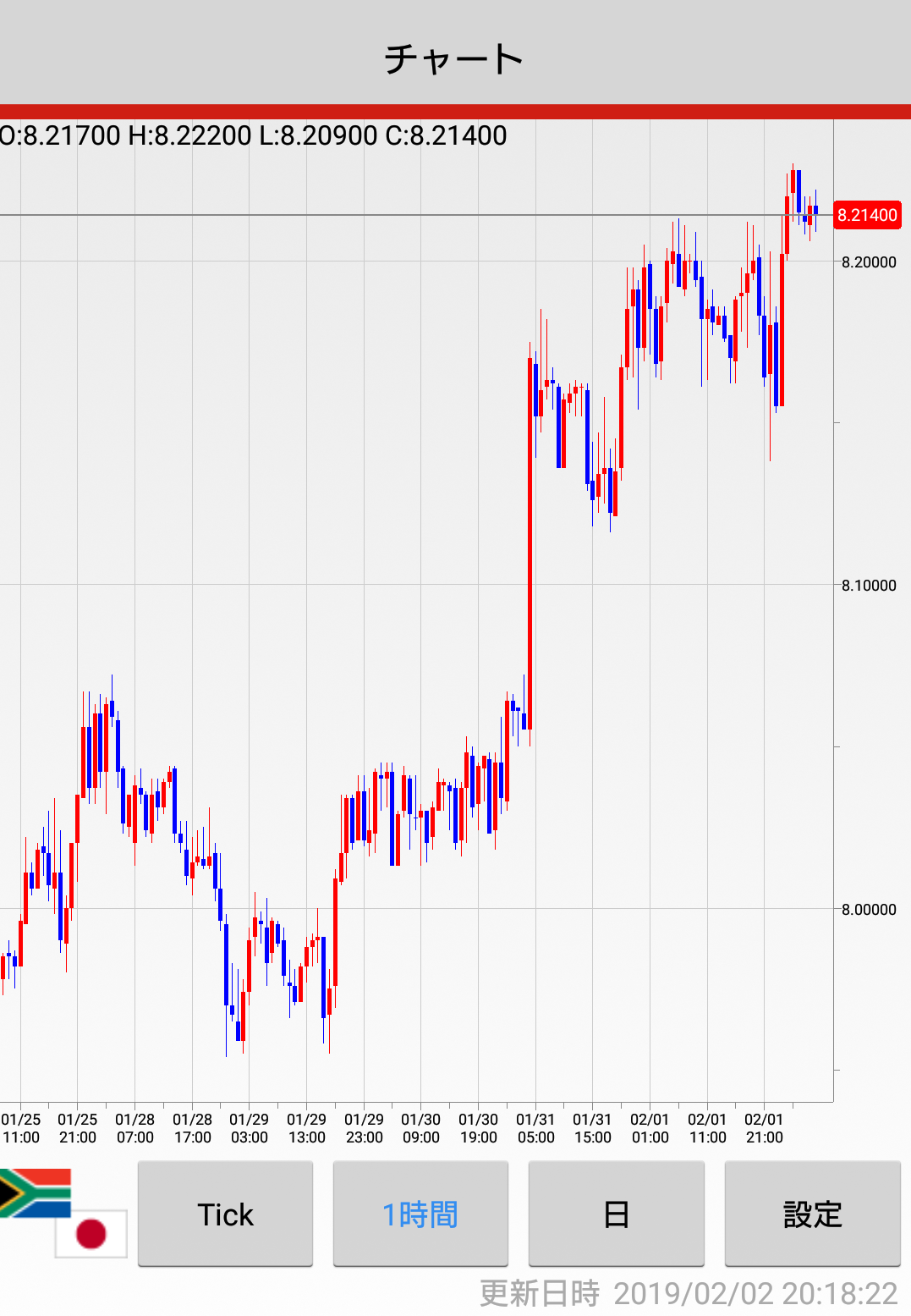This screenshot has width=911, height=1316.
Task: Tap the South African flag icon
Action: coord(36,1192)
